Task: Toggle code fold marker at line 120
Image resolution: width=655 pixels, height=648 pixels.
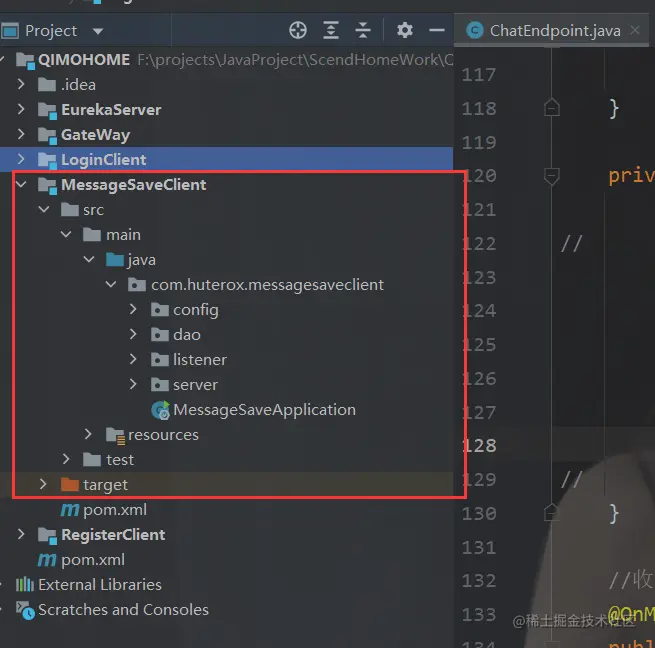Action: [552, 176]
